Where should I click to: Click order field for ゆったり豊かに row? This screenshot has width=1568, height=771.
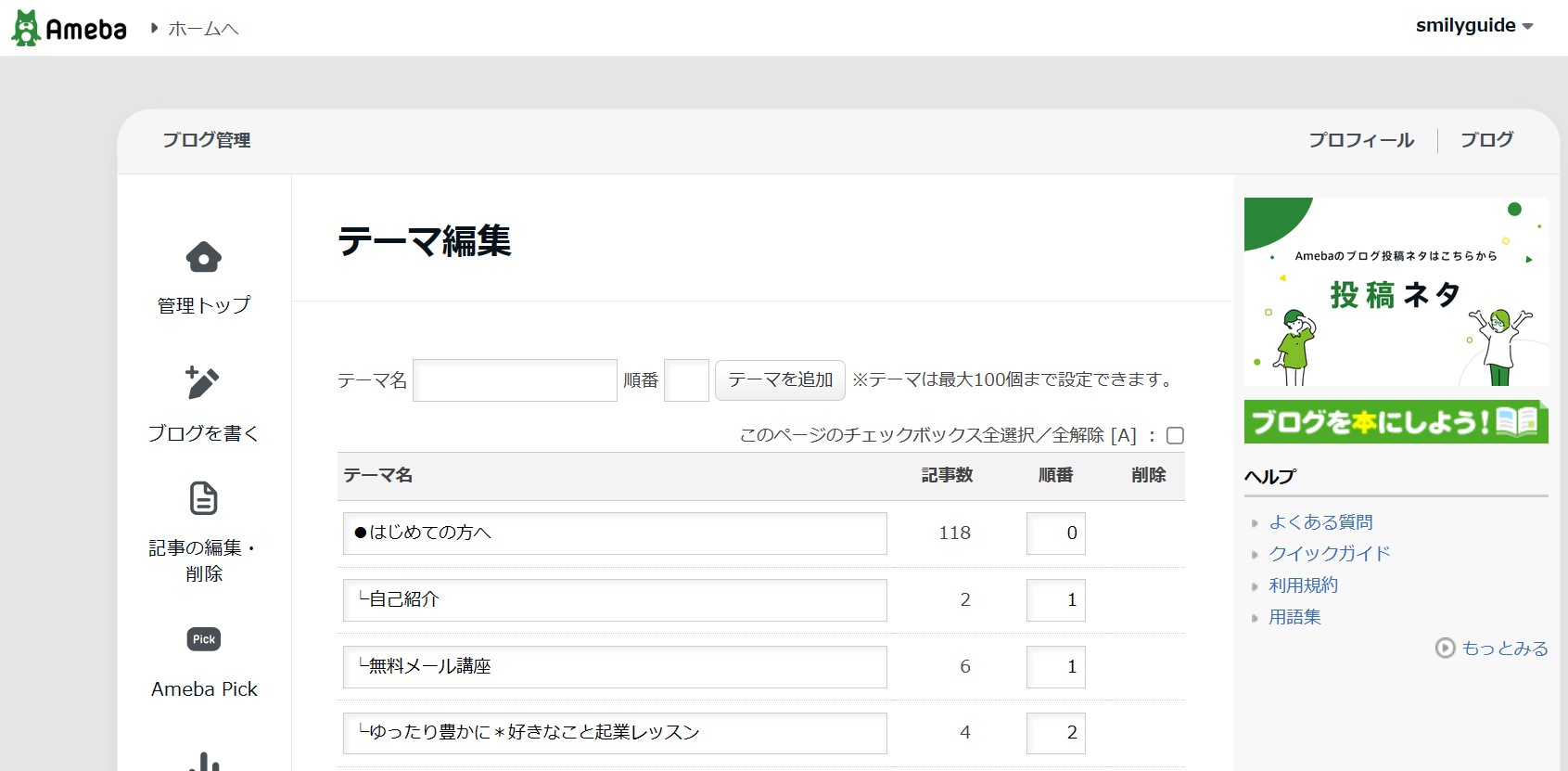(x=1056, y=733)
